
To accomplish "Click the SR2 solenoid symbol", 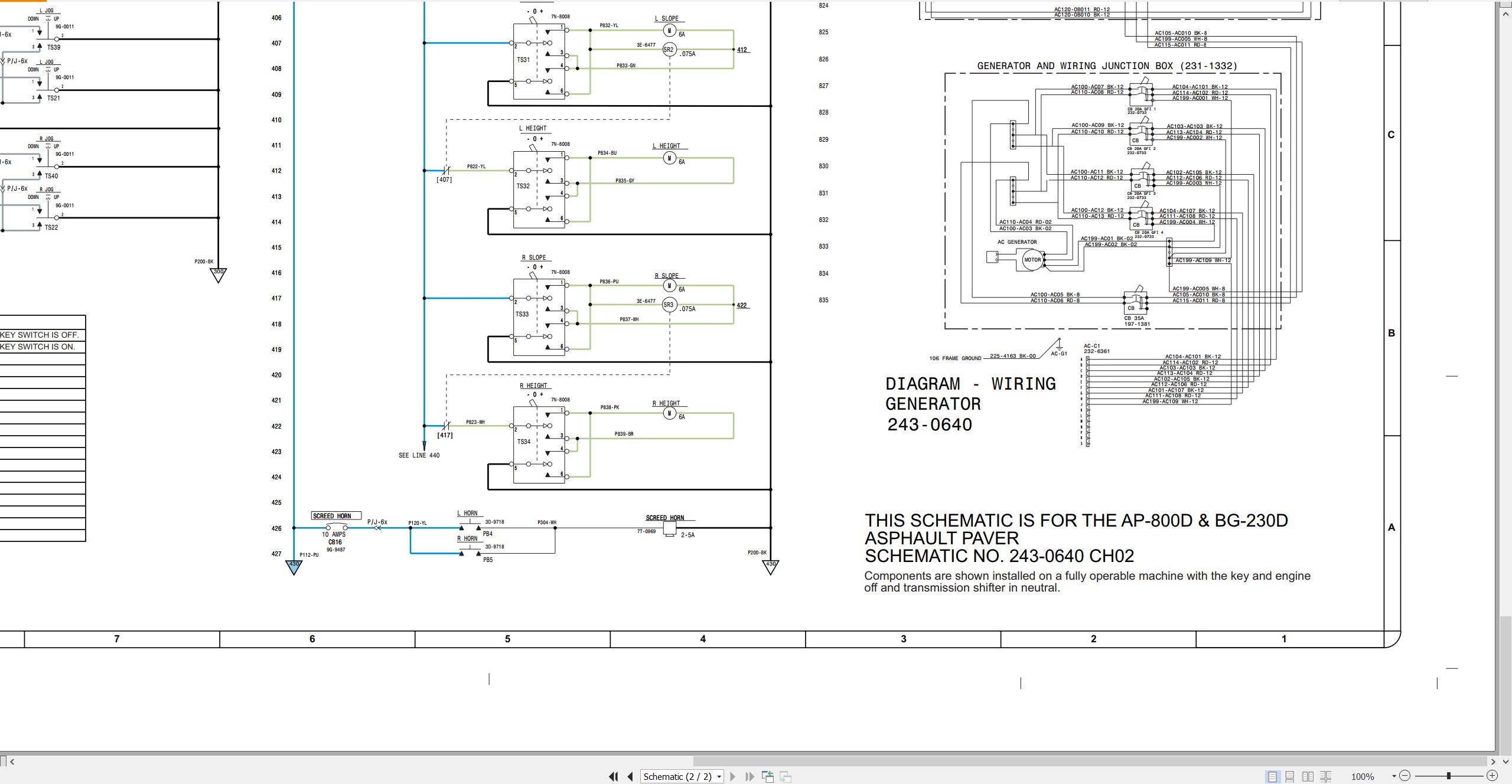I will 669,50.
